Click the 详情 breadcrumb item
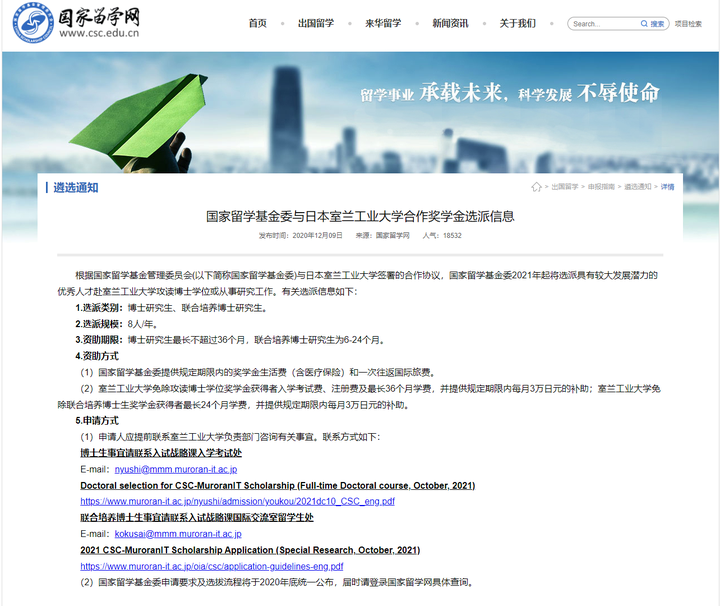Screen dimensions: 720x606 point(667,187)
